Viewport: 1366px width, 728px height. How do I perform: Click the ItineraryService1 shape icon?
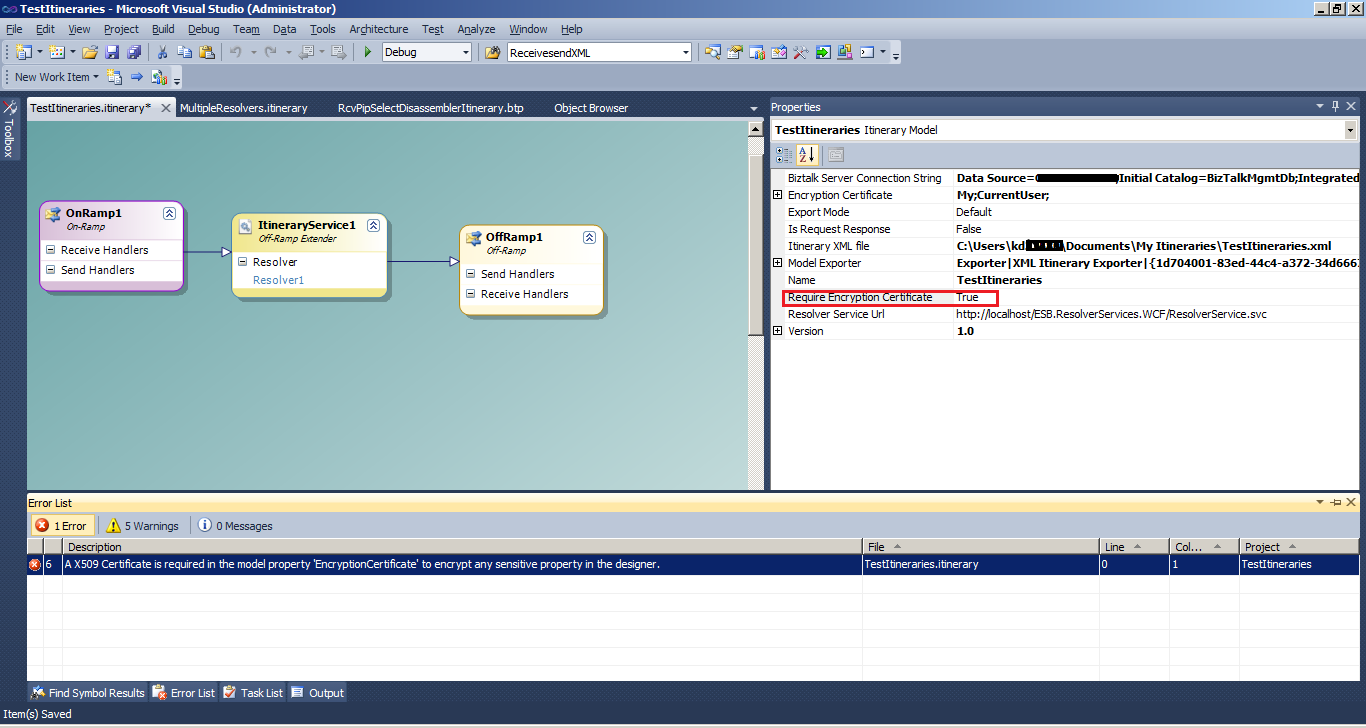pyautogui.click(x=246, y=226)
